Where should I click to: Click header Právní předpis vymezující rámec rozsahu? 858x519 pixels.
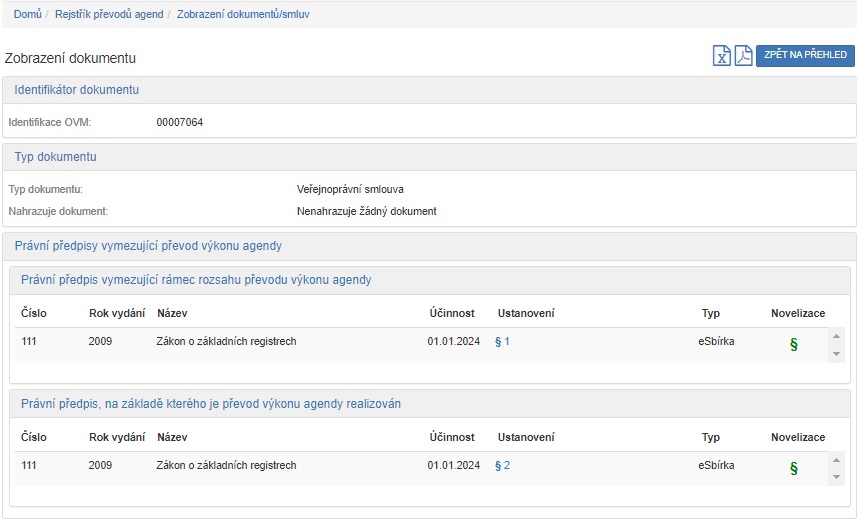tap(196, 280)
